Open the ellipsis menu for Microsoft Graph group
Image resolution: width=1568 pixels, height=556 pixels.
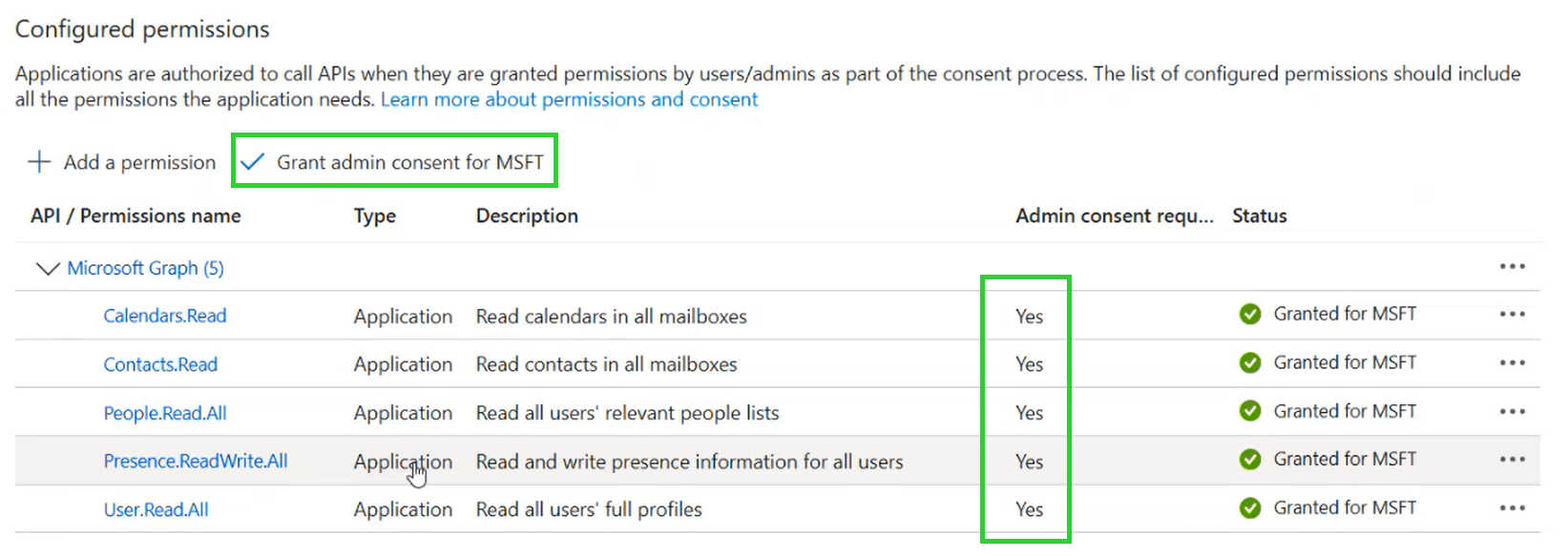tap(1512, 267)
